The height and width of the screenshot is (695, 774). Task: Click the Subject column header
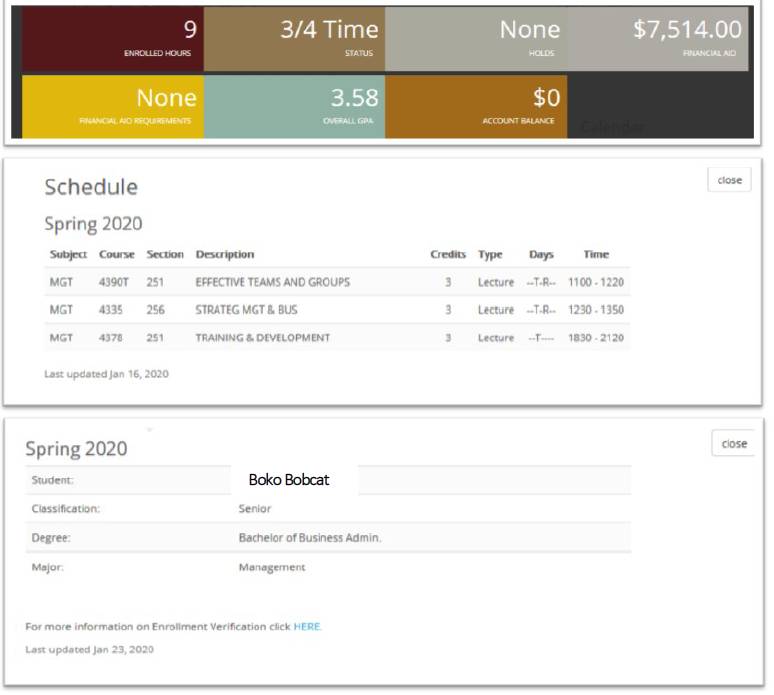pyautogui.click(x=68, y=254)
